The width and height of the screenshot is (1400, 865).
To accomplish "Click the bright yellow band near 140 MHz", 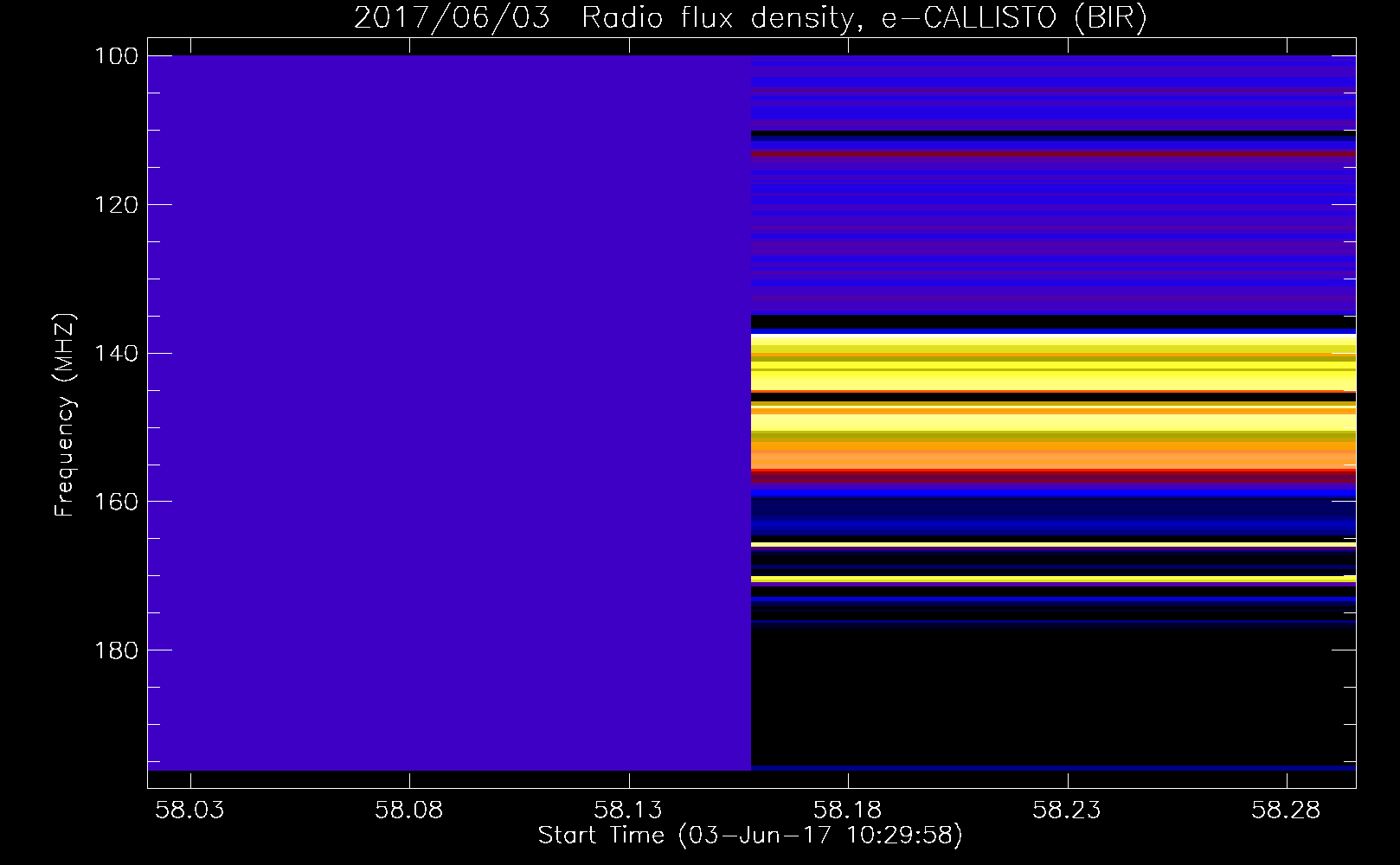I will 1053,363.
